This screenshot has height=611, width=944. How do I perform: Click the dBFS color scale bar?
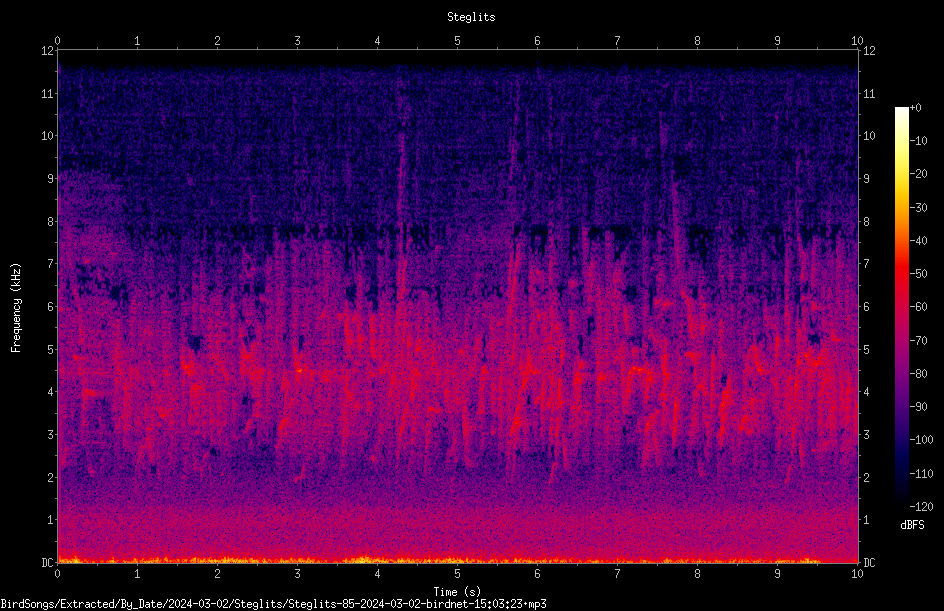901,306
